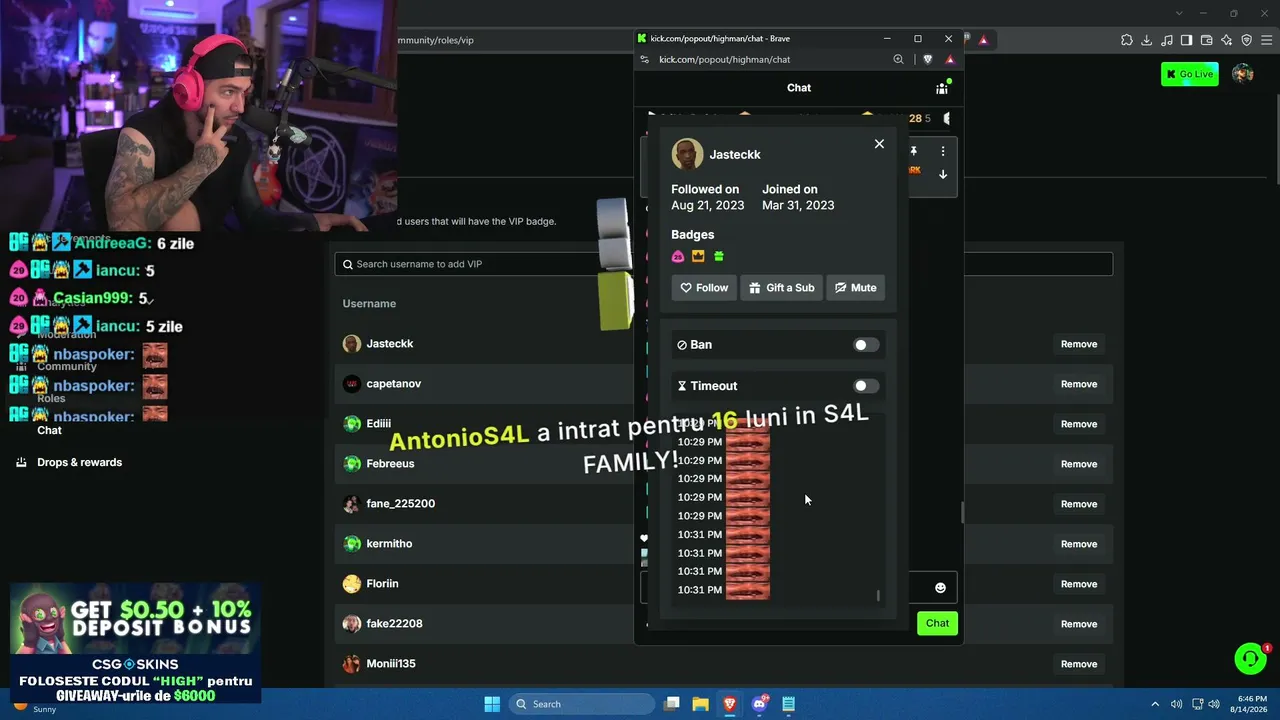The width and height of the screenshot is (1280, 720).
Task: Open the Chat item in the left sidebar
Action: click(49, 430)
